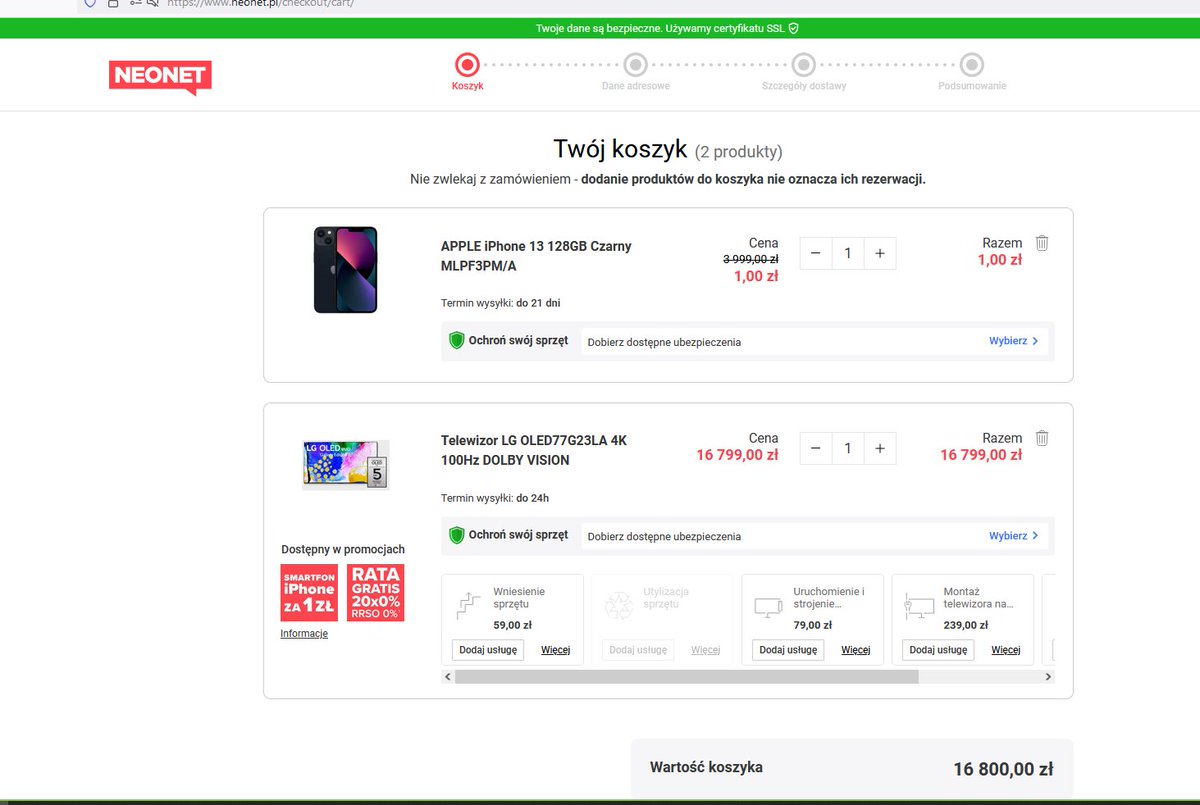Click the green shield icon in iPhone row
Screen dimensions: 1200x805
[457, 341]
